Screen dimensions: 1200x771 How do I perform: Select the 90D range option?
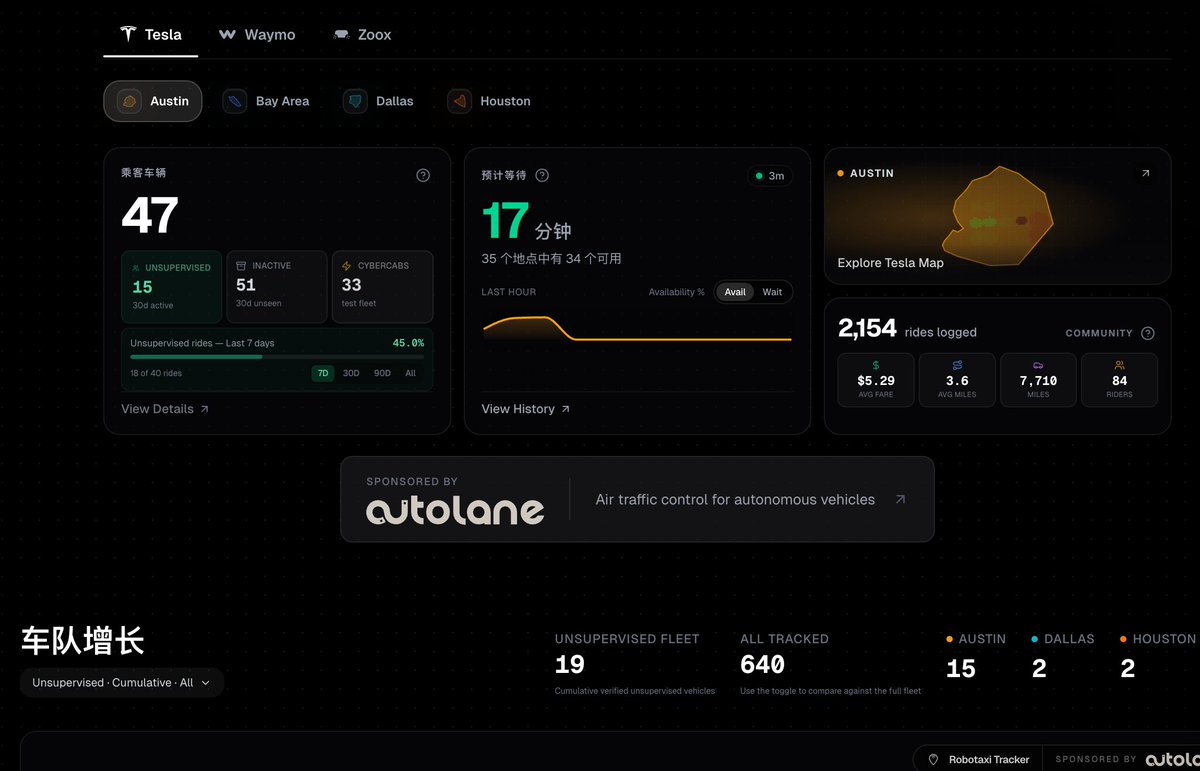382,373
